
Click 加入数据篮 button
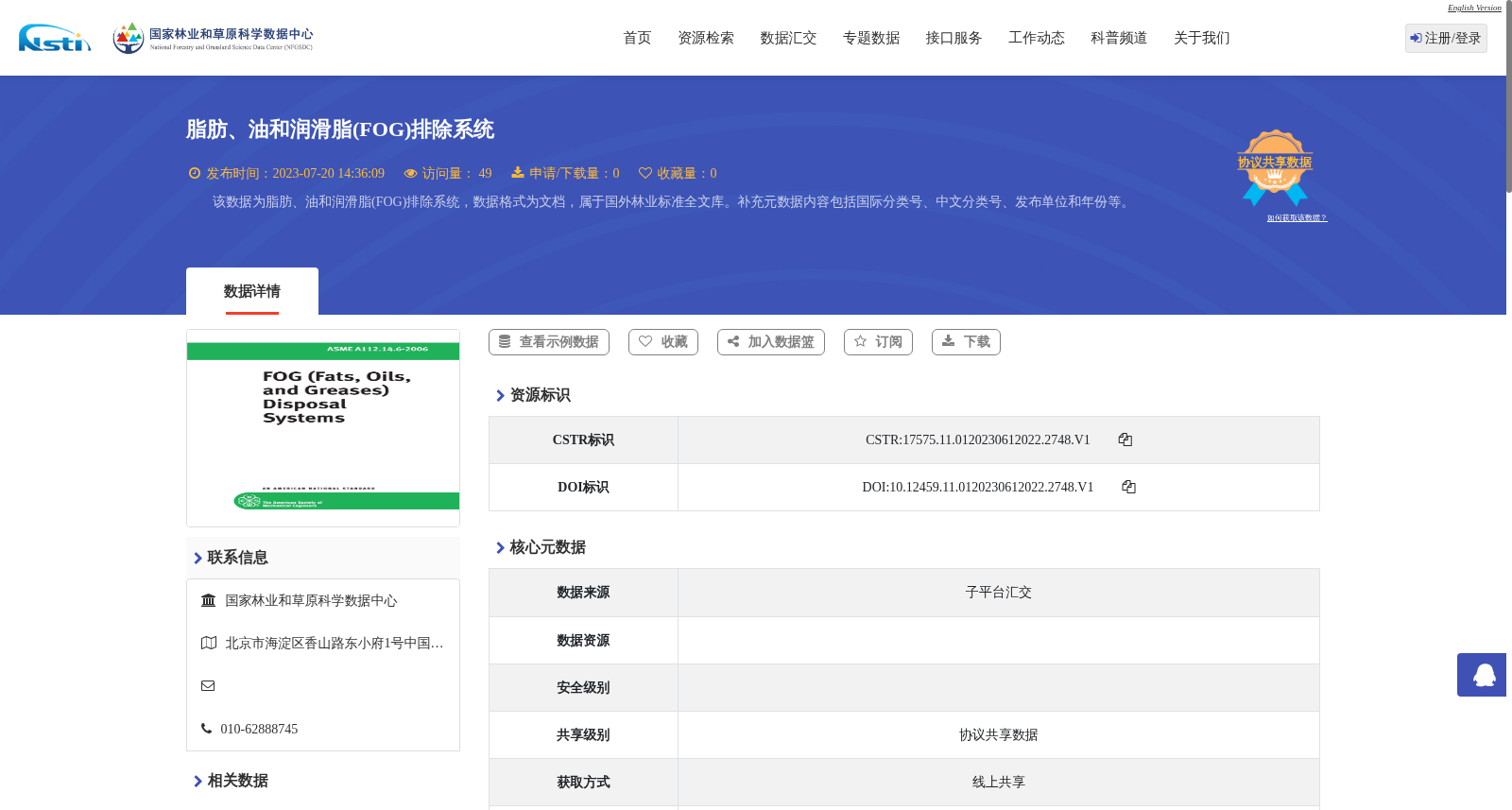771,342
